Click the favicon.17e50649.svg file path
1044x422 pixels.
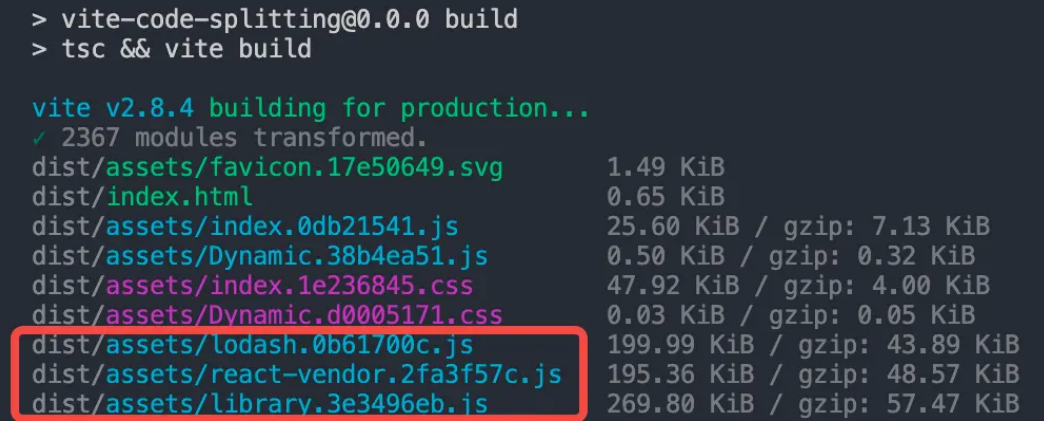click(267, 168)
